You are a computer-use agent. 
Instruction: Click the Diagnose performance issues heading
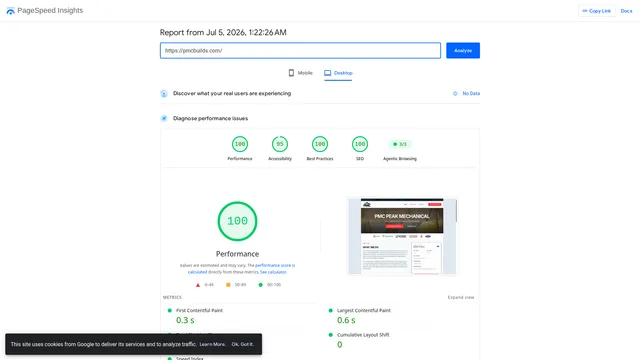[210, 118]
